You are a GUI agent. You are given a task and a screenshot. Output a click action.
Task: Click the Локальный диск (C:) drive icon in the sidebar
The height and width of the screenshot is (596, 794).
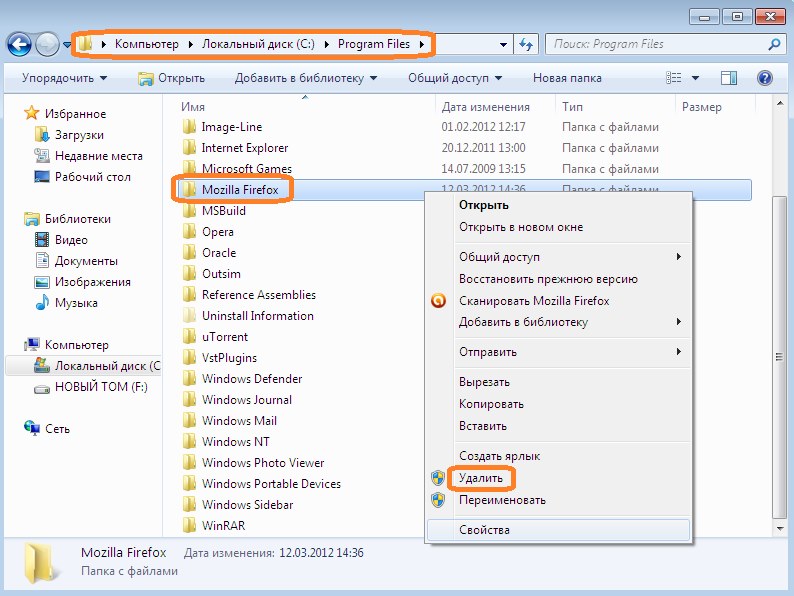(x=42, y=365)
